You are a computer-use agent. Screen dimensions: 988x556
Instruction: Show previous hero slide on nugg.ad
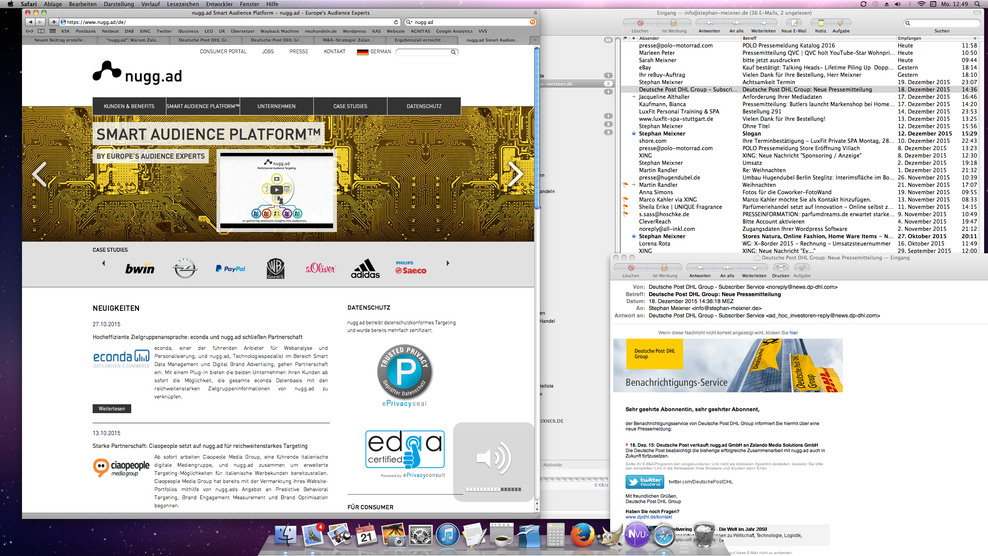click(x=39, y=174)
